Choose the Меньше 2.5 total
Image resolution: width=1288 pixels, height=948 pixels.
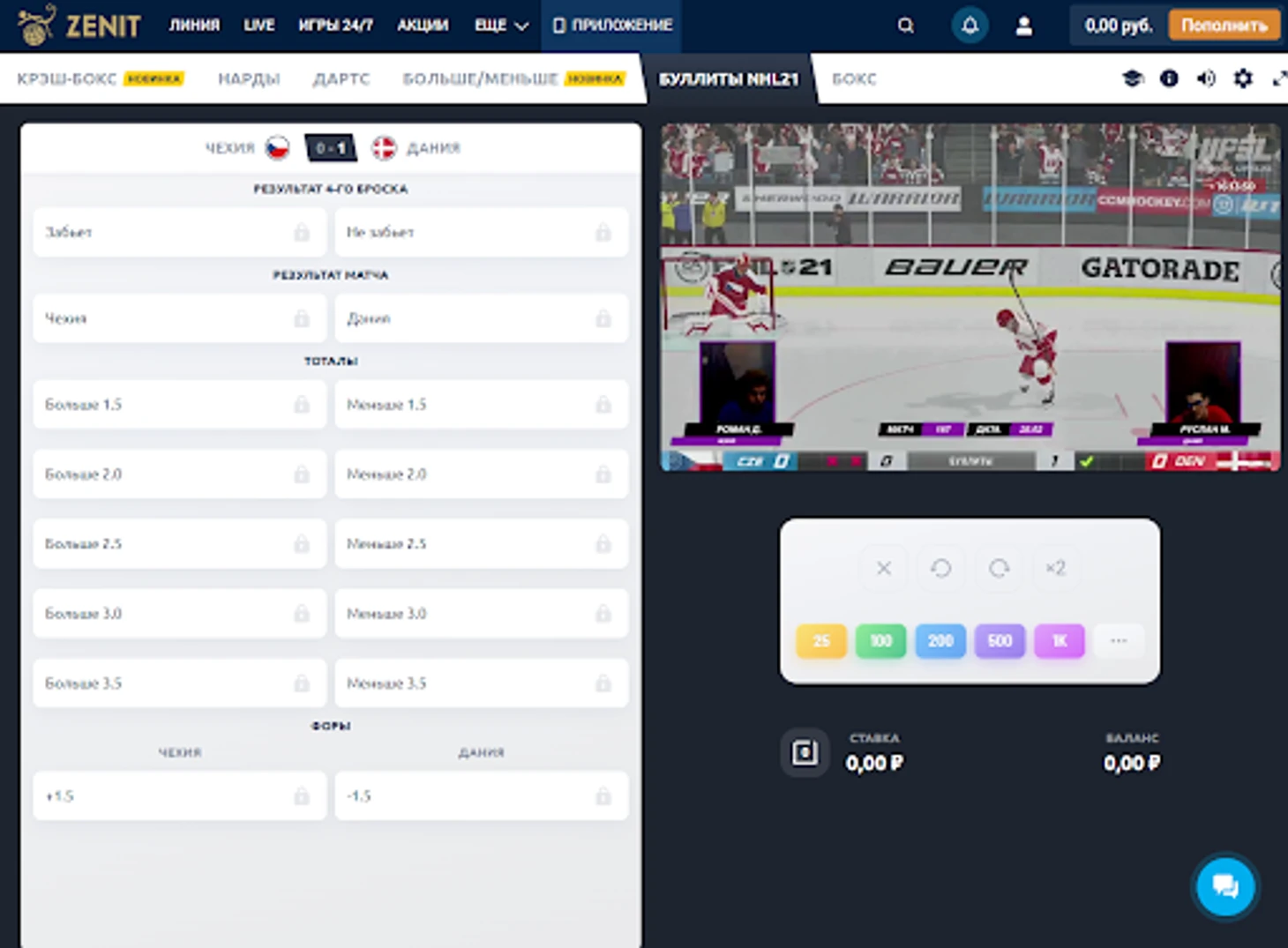click(x=482, y=544)
